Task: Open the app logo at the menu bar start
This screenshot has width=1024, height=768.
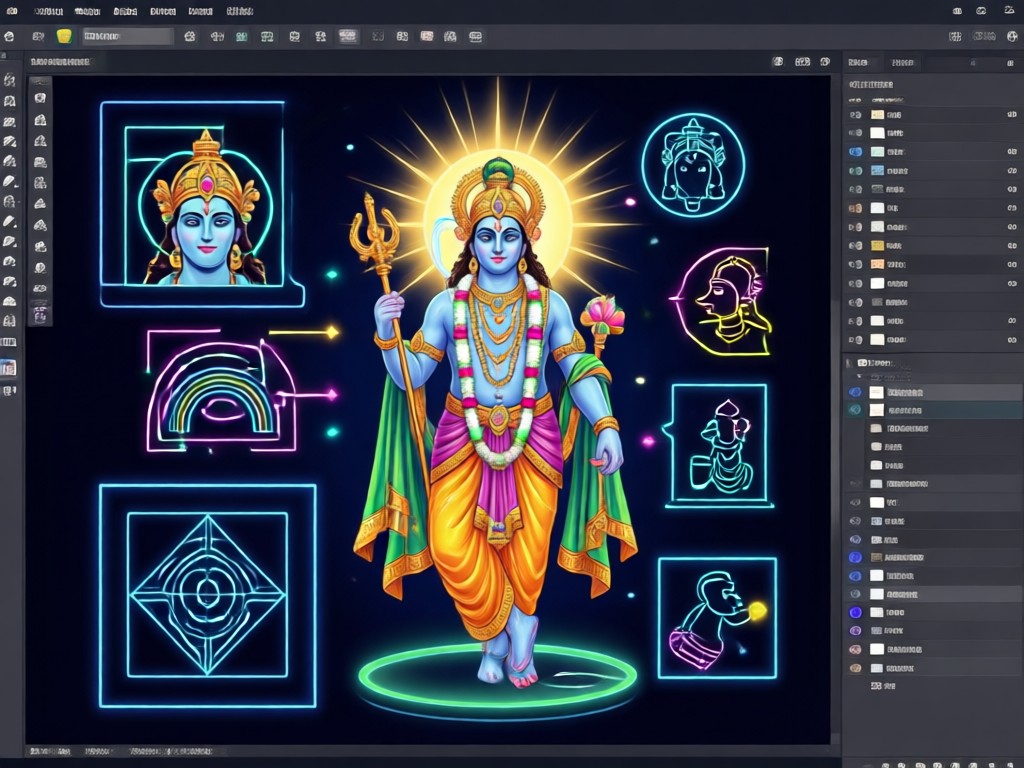Action: click(12, 11)
